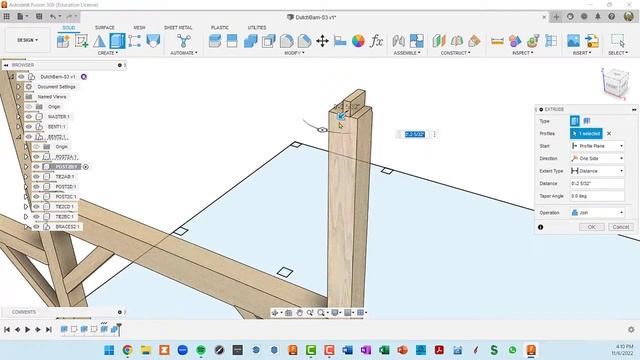Select Insert Derive tool

pos(592,41)
